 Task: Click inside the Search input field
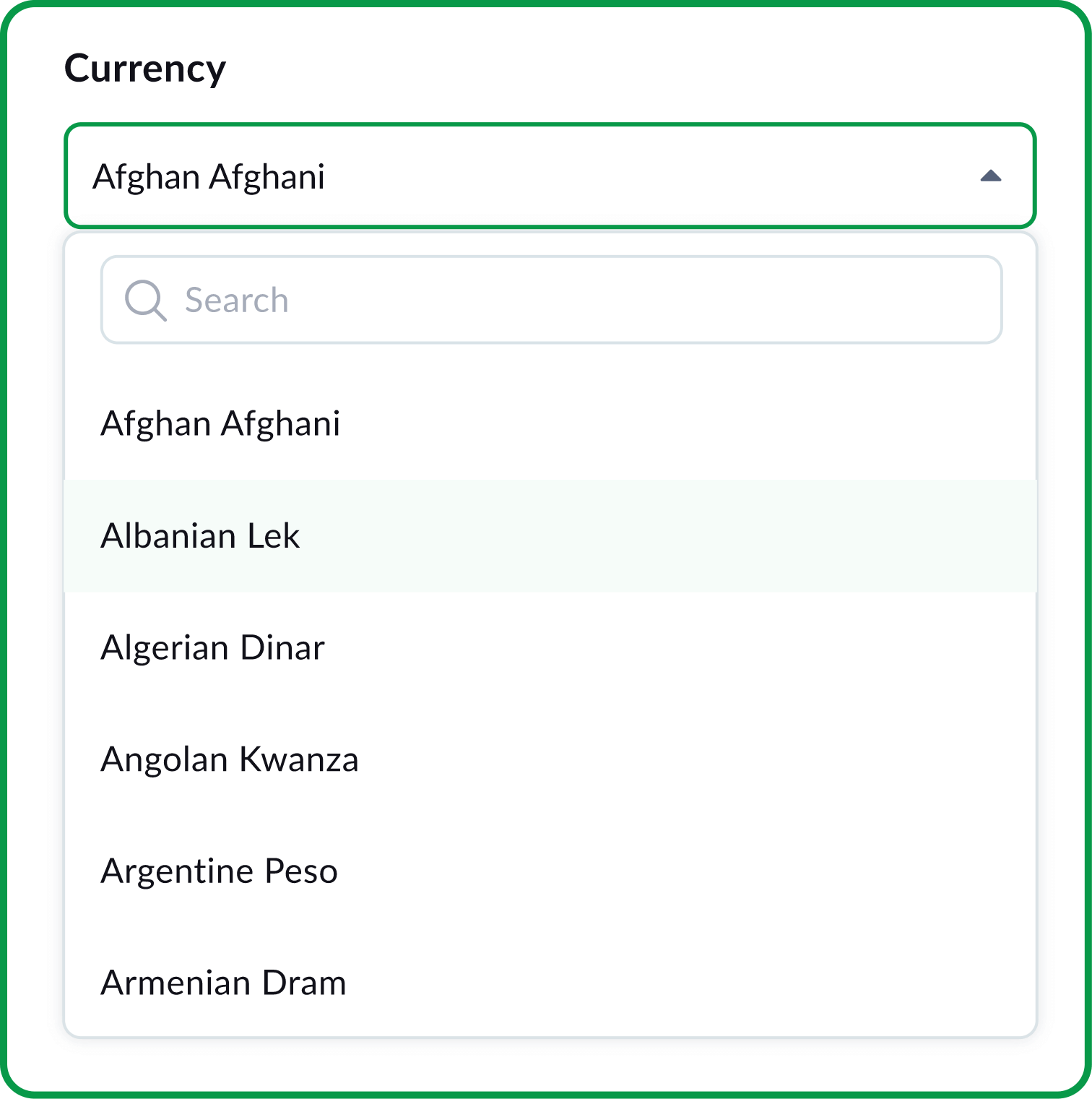[x=506, y=300]
